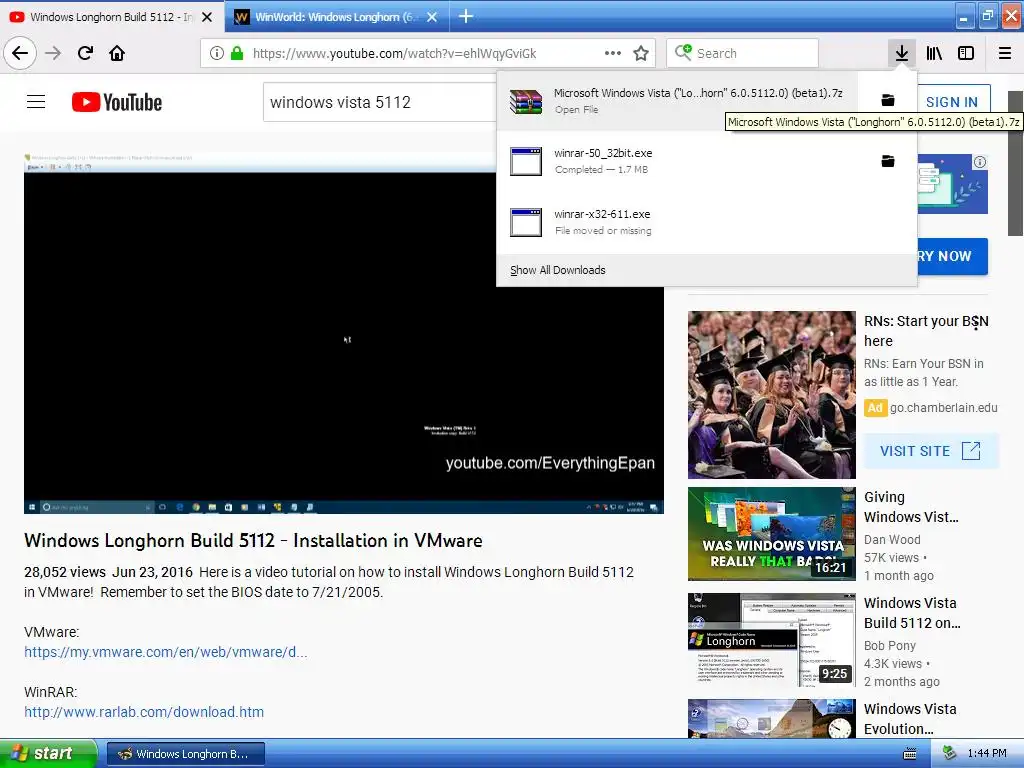Click the ad info icon on banner

click(980, 162)
